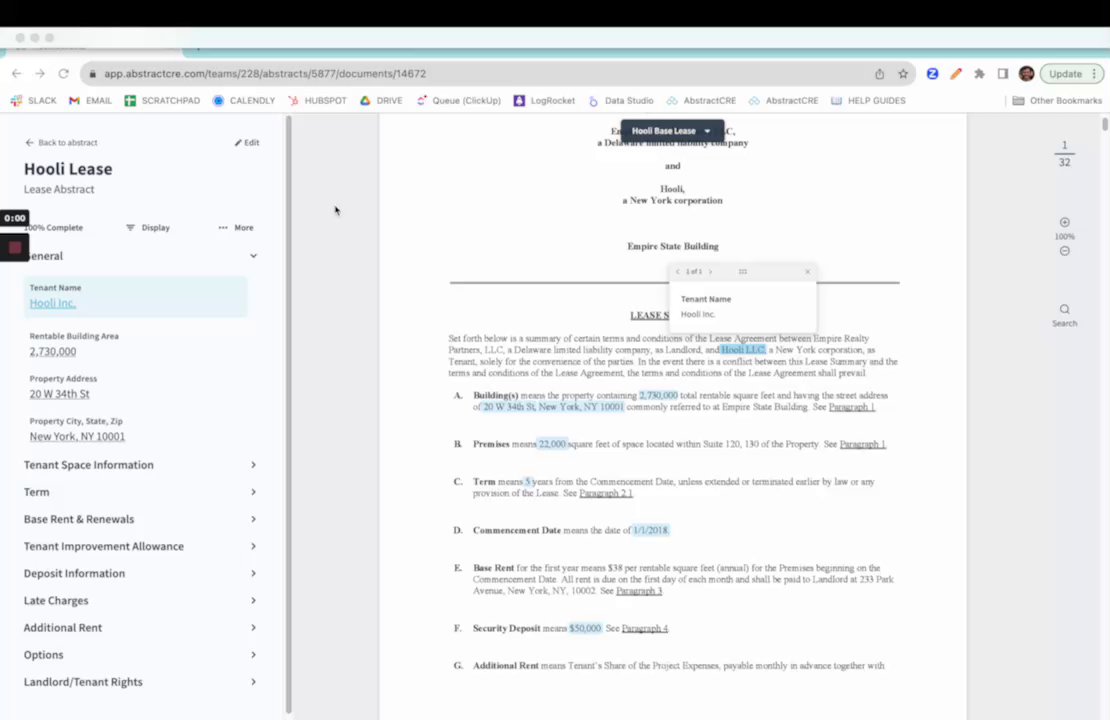Click the New York, NY 10001 value
Screen dimensions: 1110x720
(x=77, y=436)
